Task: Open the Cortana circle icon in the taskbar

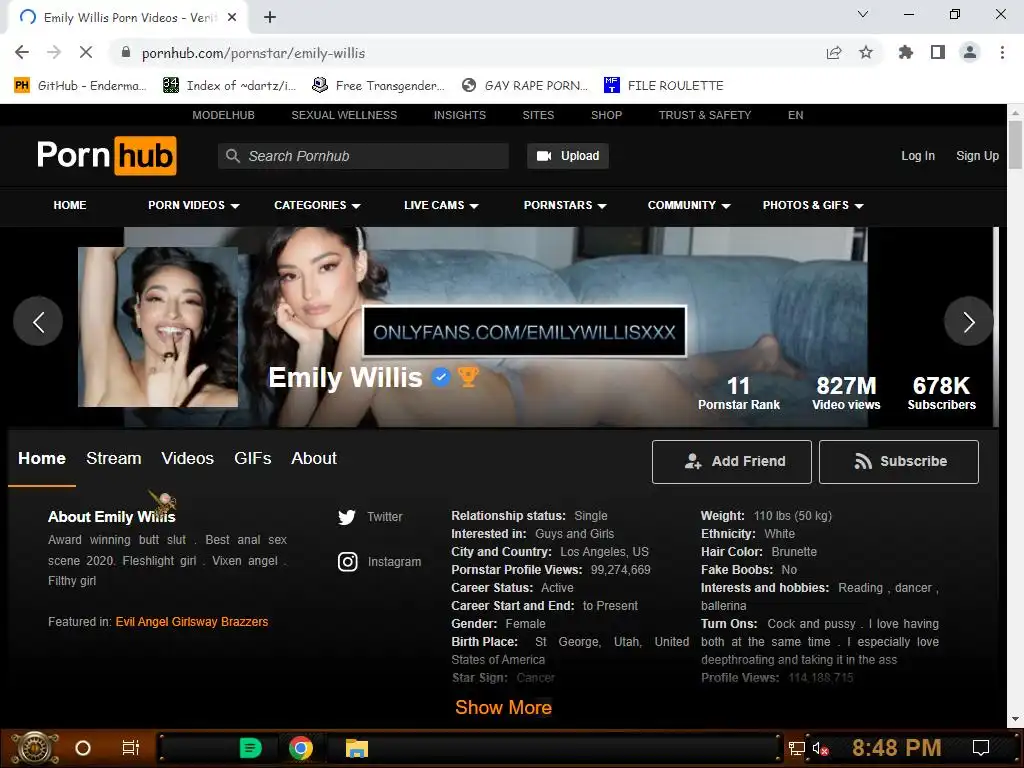Action: tap(83, 748)
